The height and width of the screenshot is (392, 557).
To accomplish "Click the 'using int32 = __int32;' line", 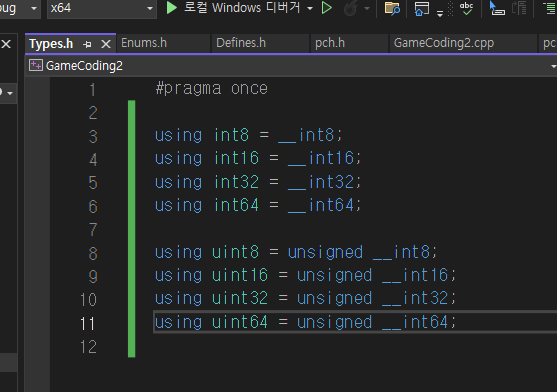I will [x=258, y=182].
